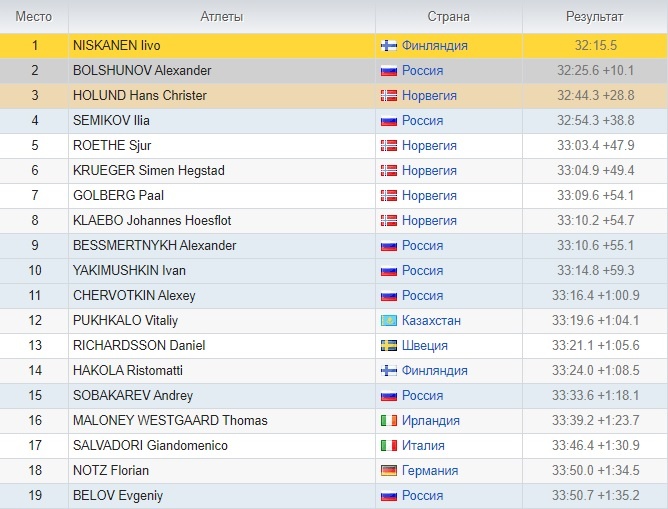Image resolution: width=668 pixels, height=509 pixels.
Task: Open the Ирландия country link
Action: [431, 421]
